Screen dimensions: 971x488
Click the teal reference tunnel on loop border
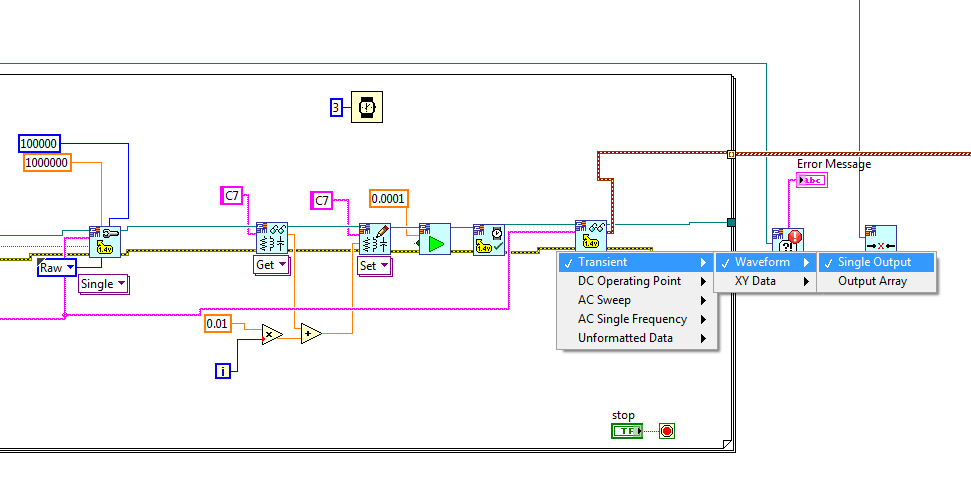pyautogui.click(x=731, y=222)
